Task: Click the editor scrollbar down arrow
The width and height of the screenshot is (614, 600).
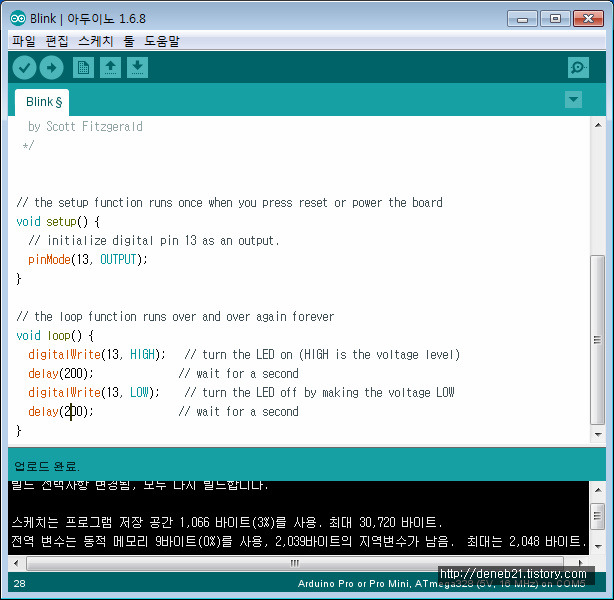Action: tap(598, 434)
